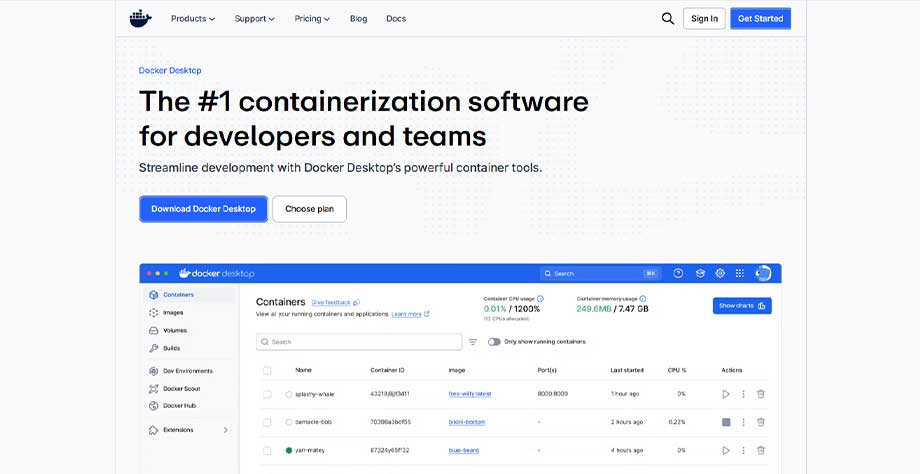Click the blue-beard image link
Viewport: 920px width, 474px height.
tap(464, 451)
